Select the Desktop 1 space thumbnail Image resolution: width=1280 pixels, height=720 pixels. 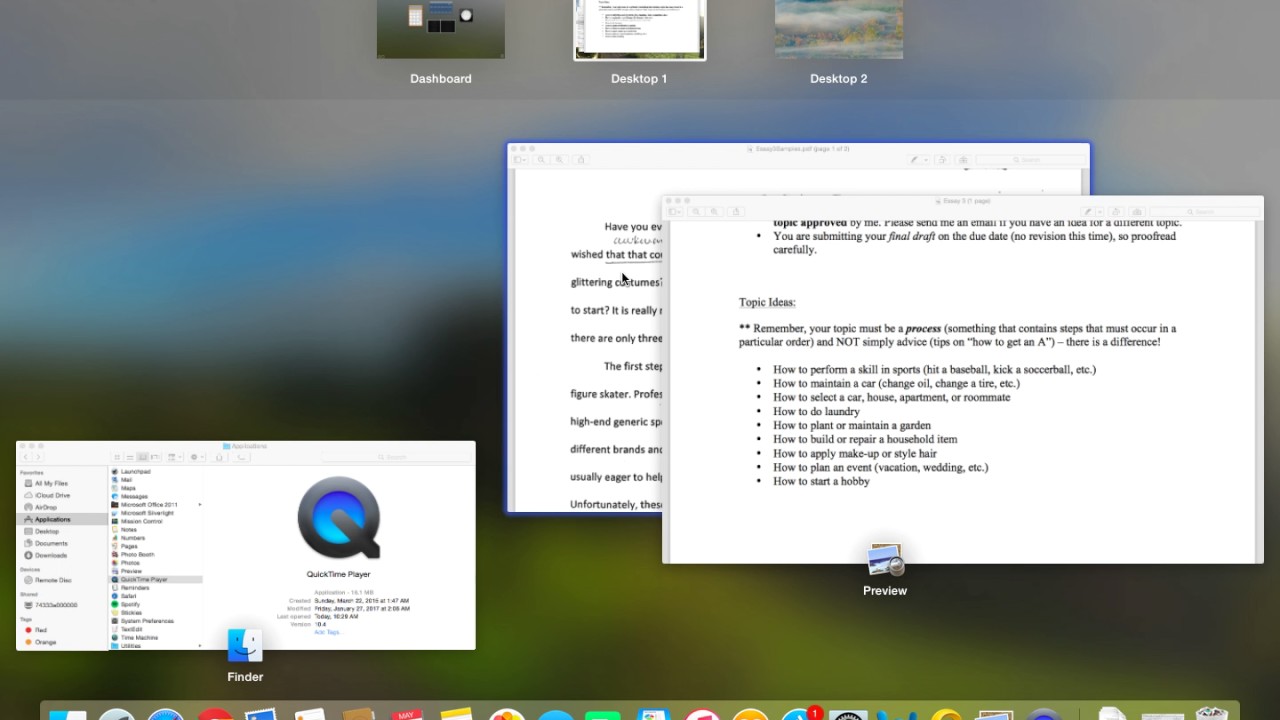click(x=640, y=29)
